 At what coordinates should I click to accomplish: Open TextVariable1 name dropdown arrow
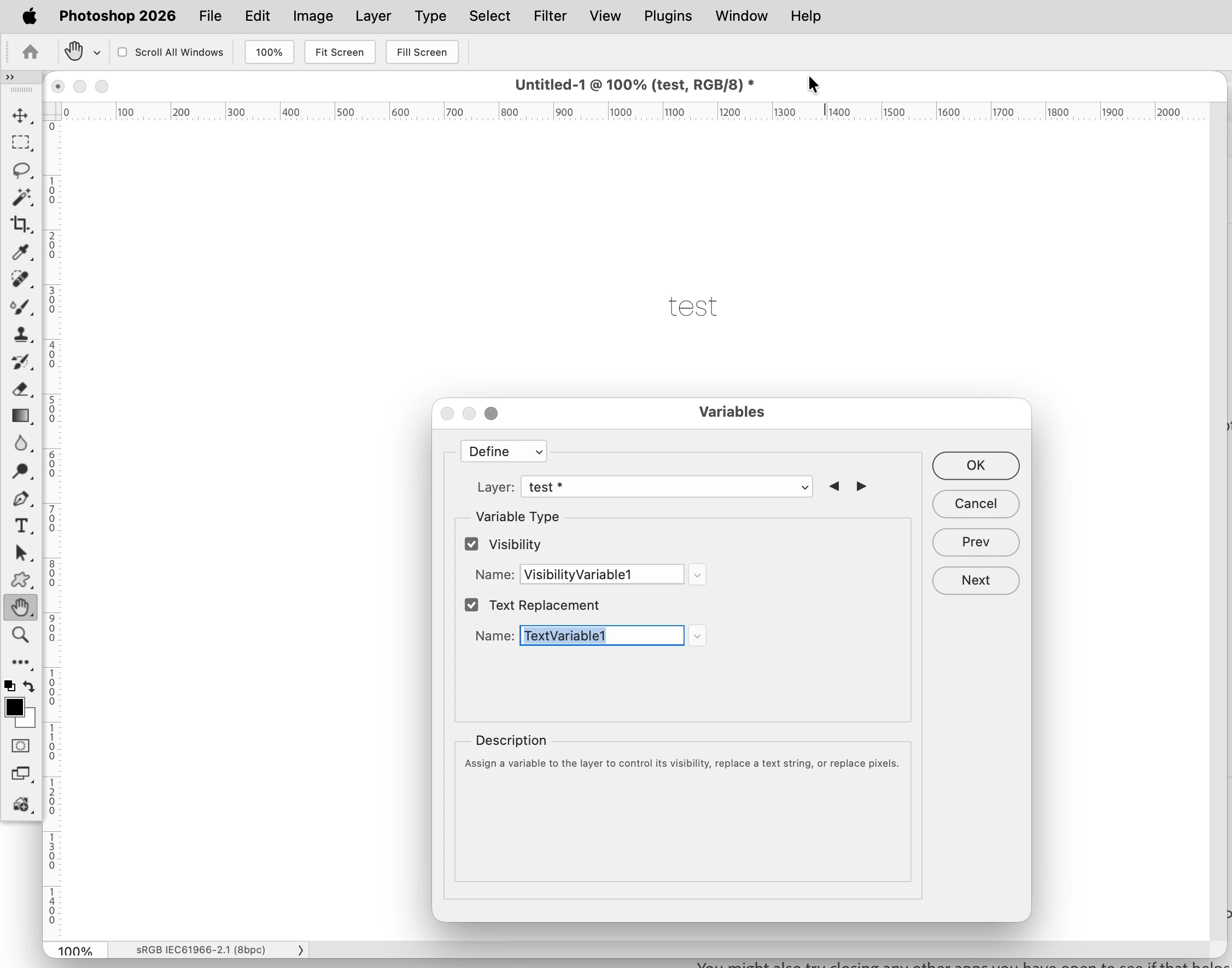click(x=697, y=636)
